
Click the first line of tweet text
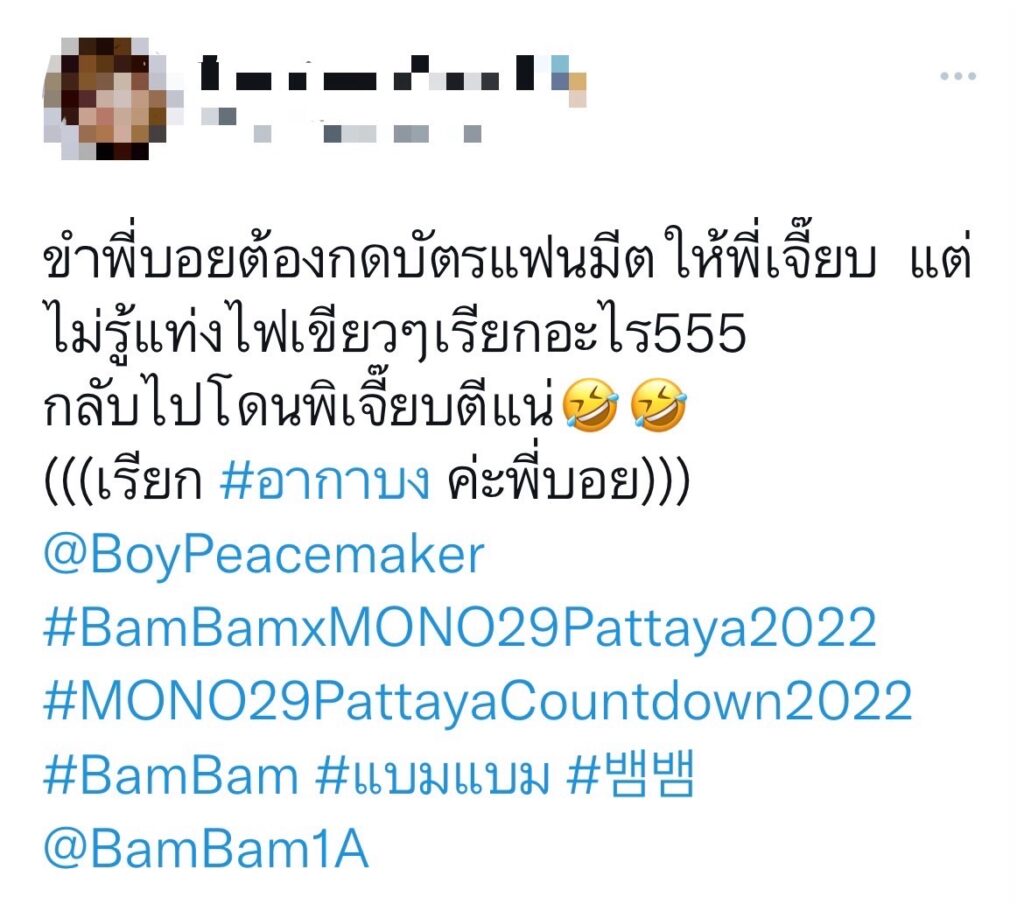508,259
